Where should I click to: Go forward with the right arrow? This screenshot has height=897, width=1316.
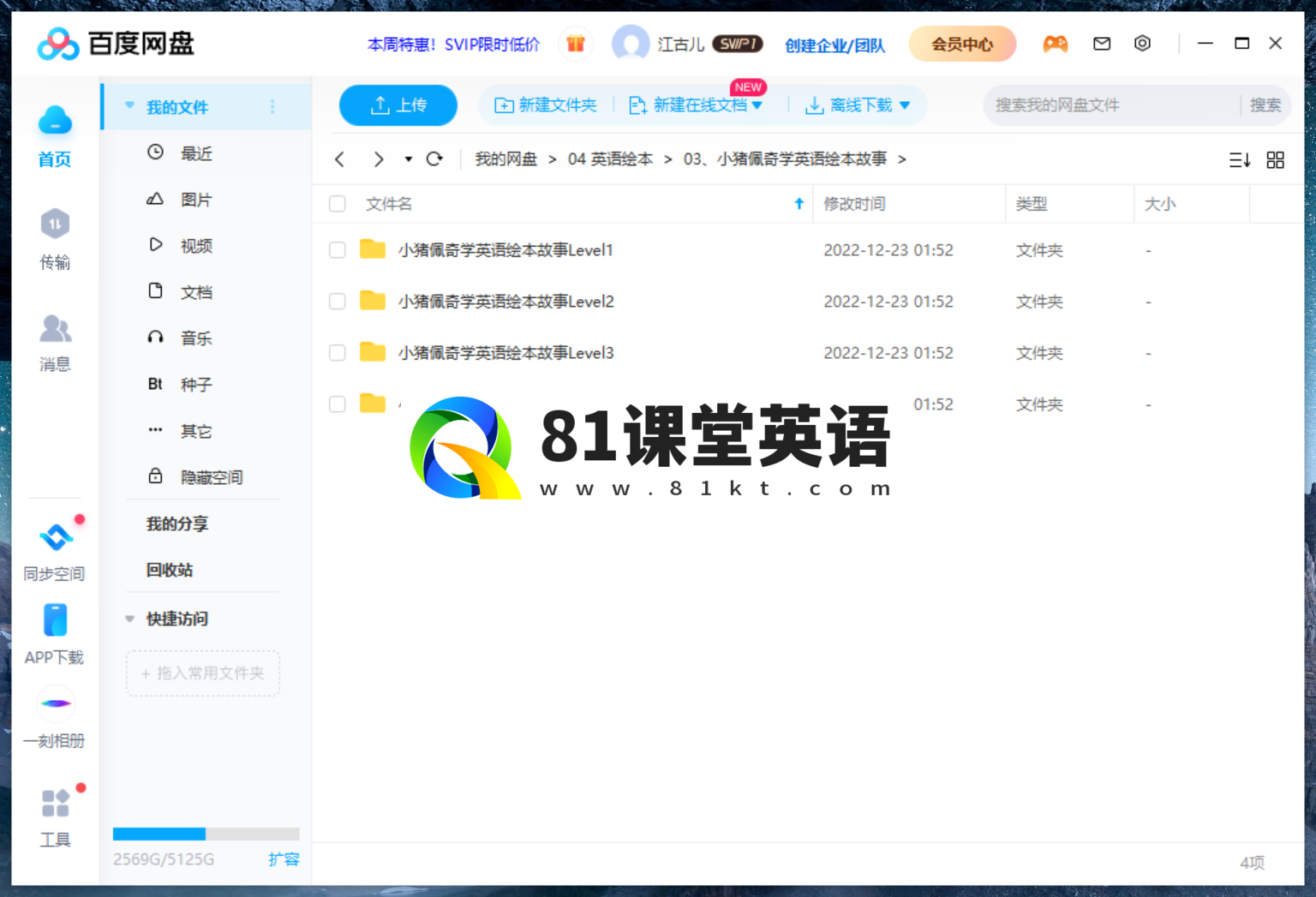[x=378, y=159]
